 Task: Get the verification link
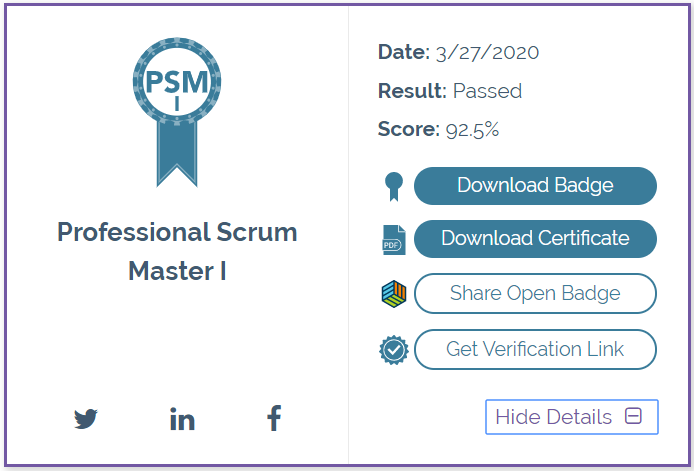coord(535,349)
